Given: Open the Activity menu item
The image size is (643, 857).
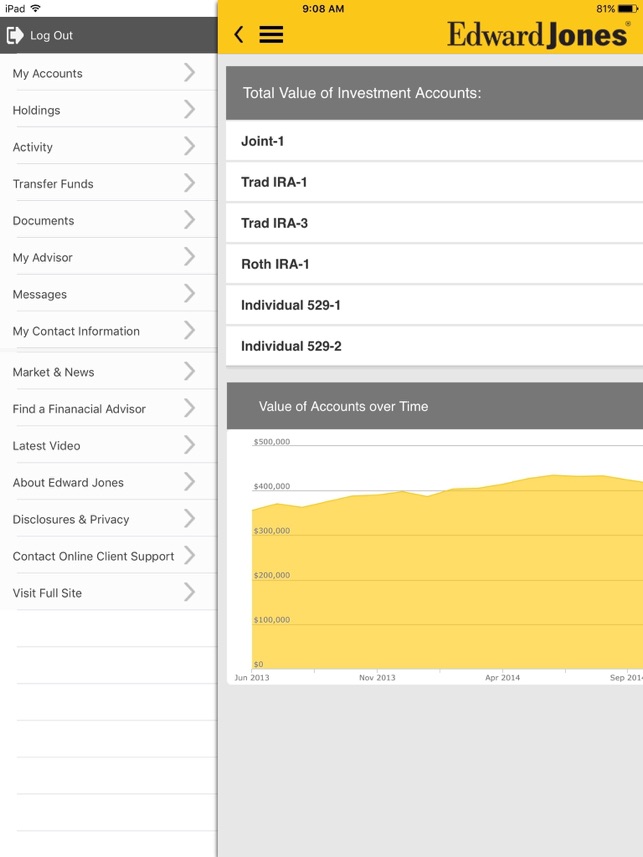Looking at the screenshot, I should tap(108, 146).
